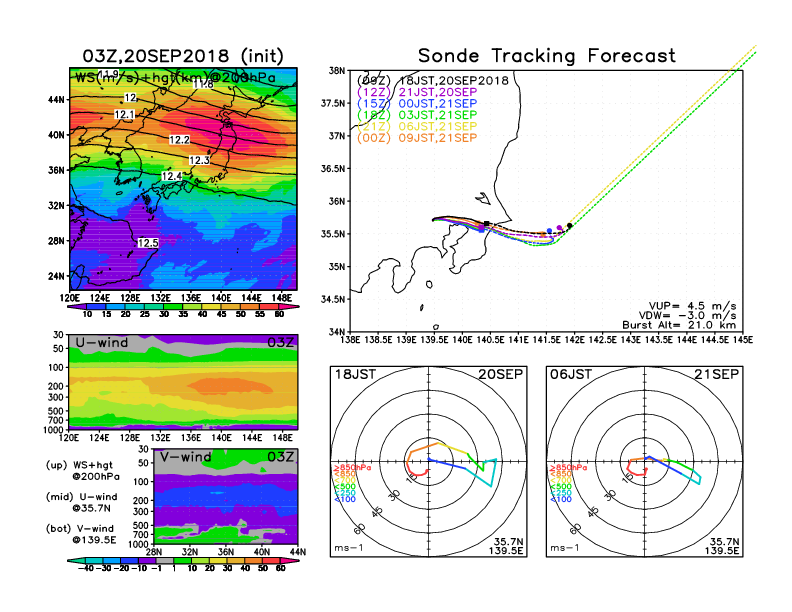
Task: Click the "38N" latitude label on the tracking map
Action: click(x=337, y=71)
